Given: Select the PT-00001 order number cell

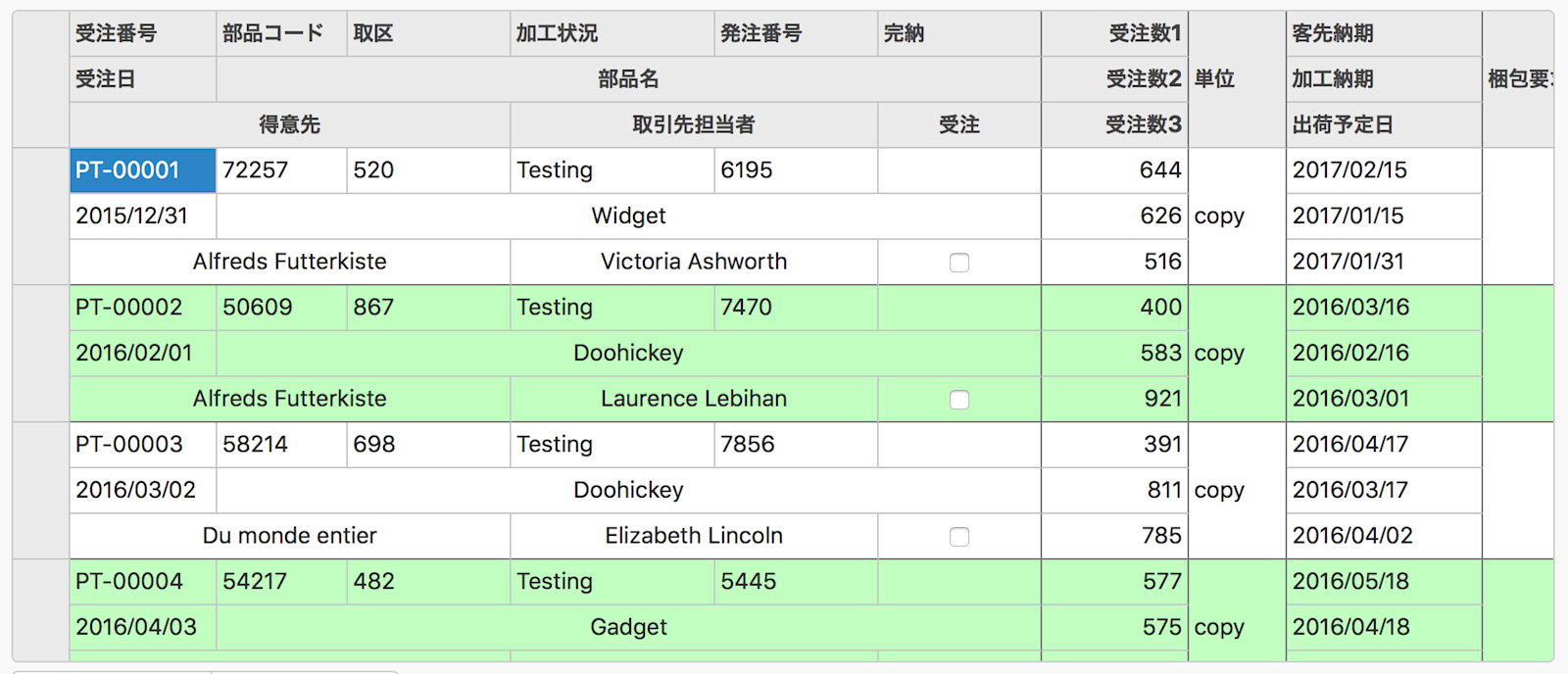Looking at the screenshot, I should point(143,170).
